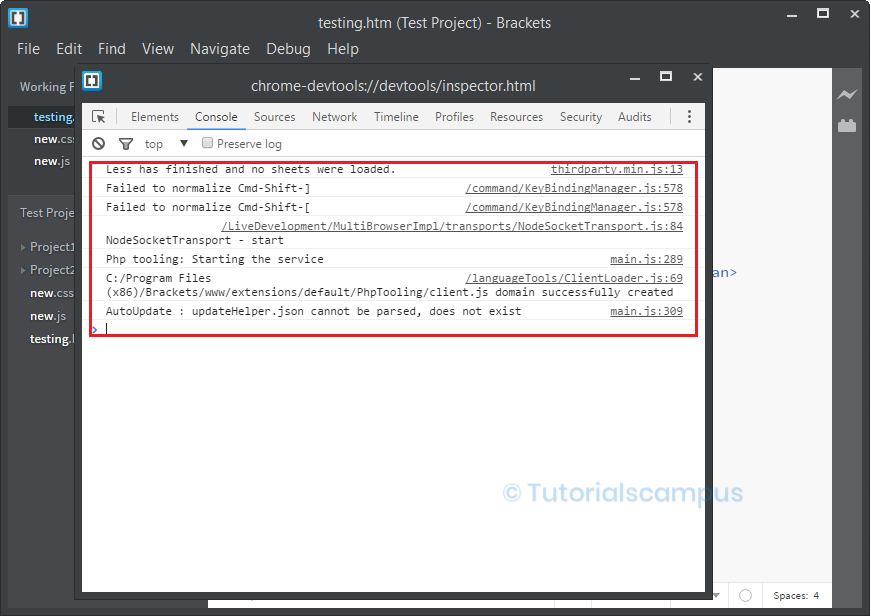Open the Extension Manager icon

[x=847, y=126]
